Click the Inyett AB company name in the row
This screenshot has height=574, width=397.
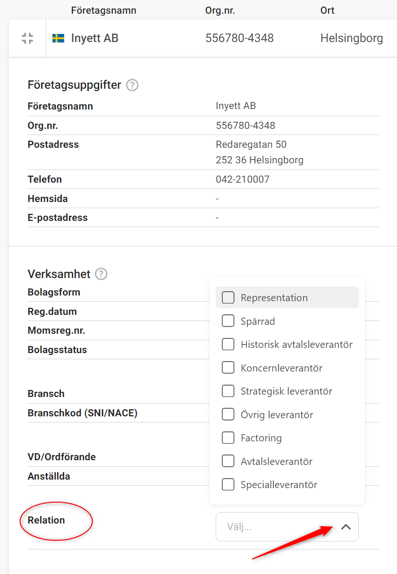94,38
